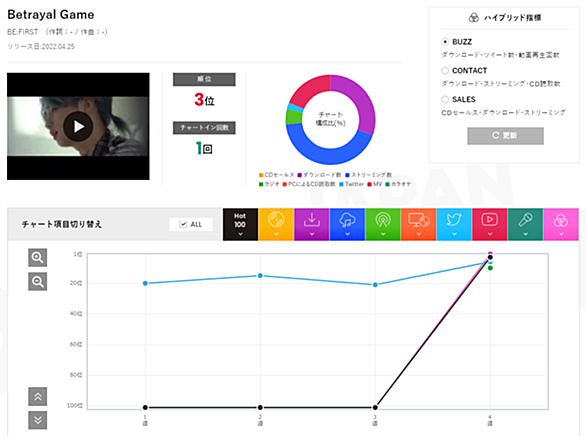Click the チャートイン回数 gray label

204,128
